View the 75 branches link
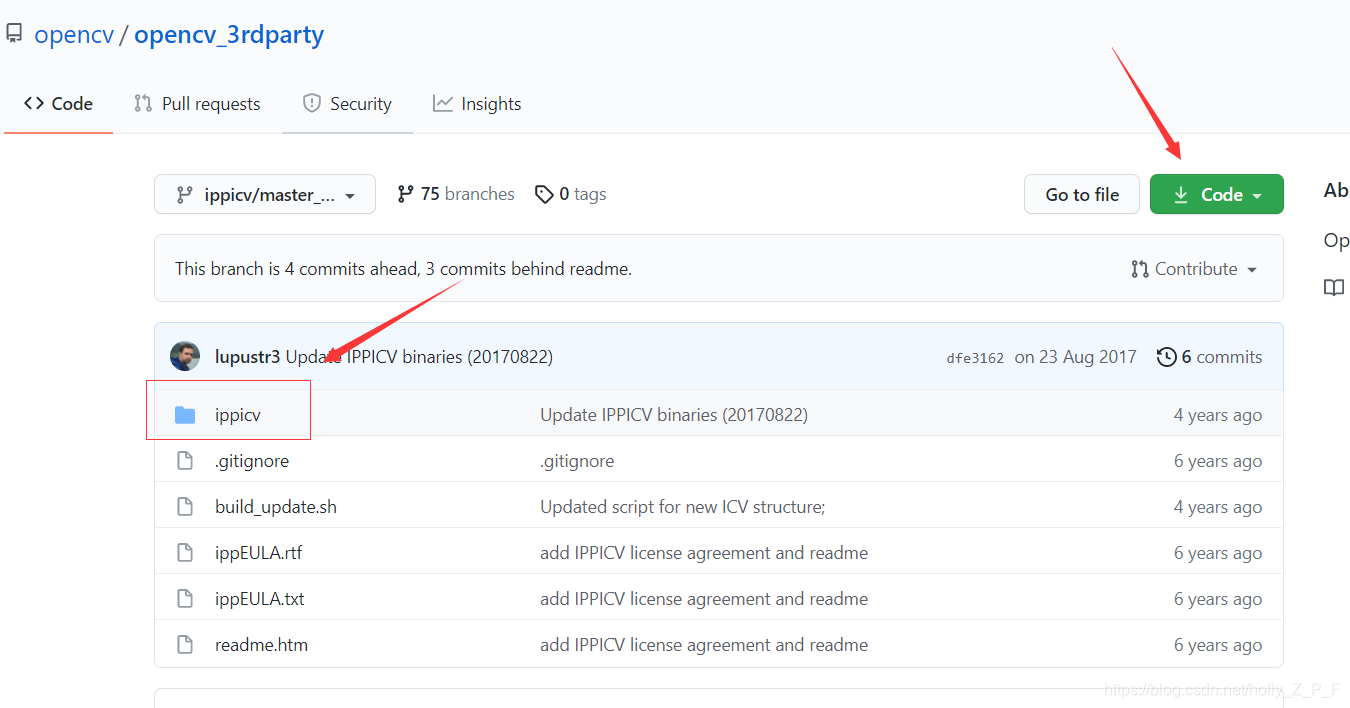Image resolution: width=1350 pixels, height=708 pixels. (x=456, y=194)
